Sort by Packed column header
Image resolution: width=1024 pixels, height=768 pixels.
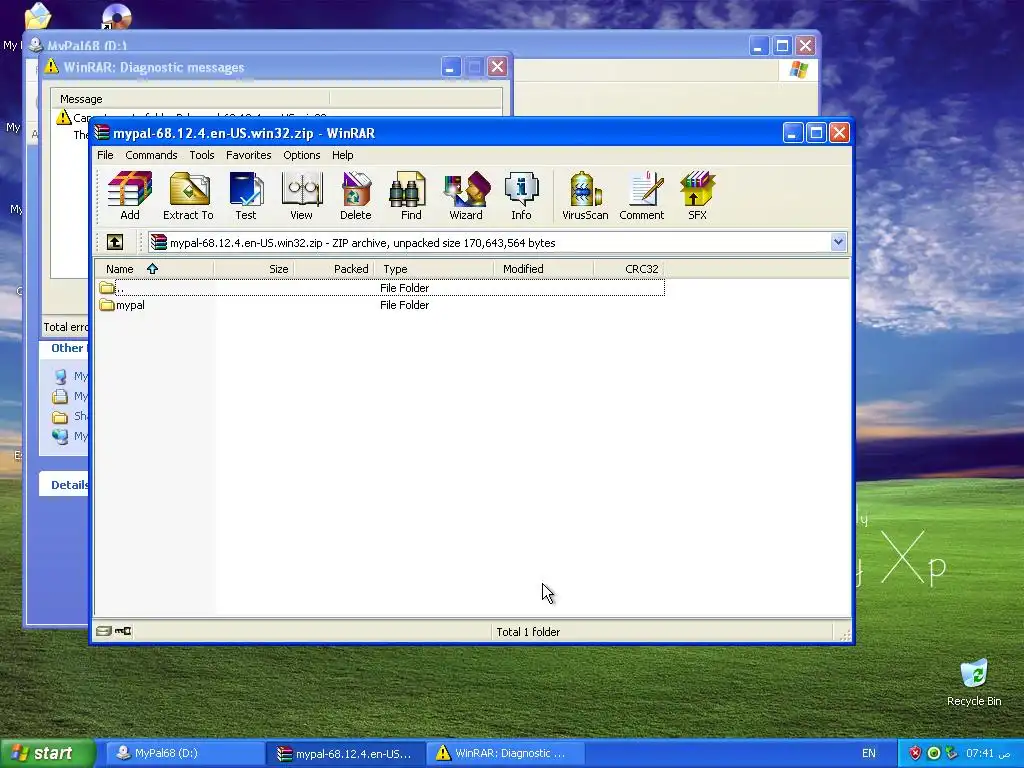click(x=334, y=268)
